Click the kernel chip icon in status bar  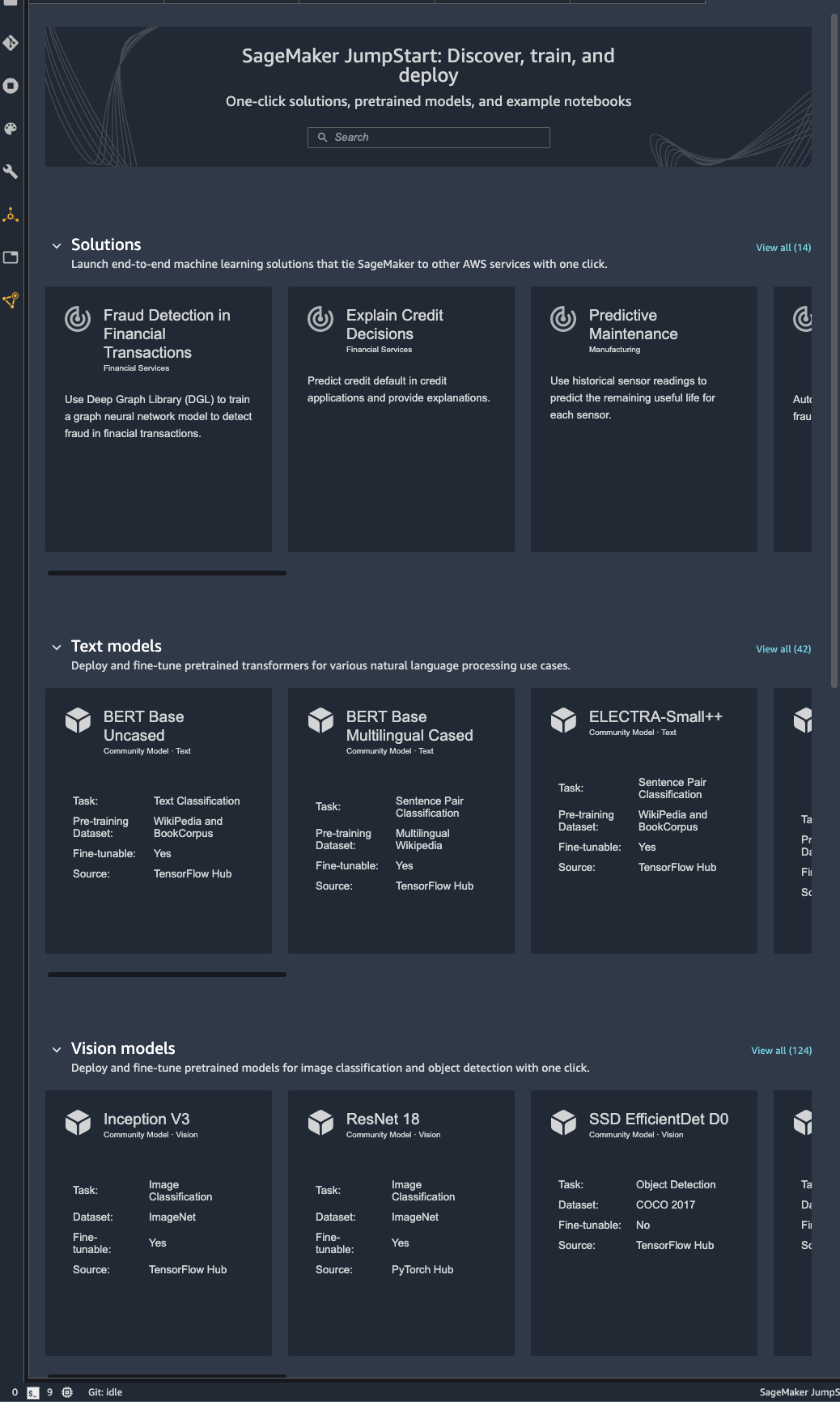(x=67, y=1392)
